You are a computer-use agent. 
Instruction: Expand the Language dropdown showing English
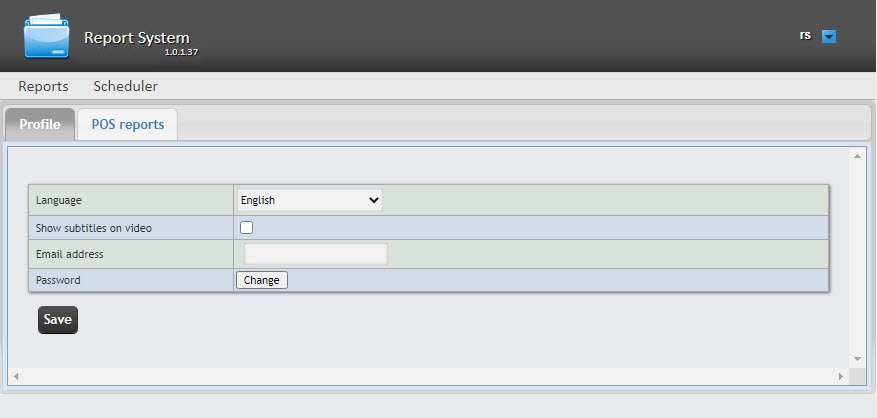[310, 200]
